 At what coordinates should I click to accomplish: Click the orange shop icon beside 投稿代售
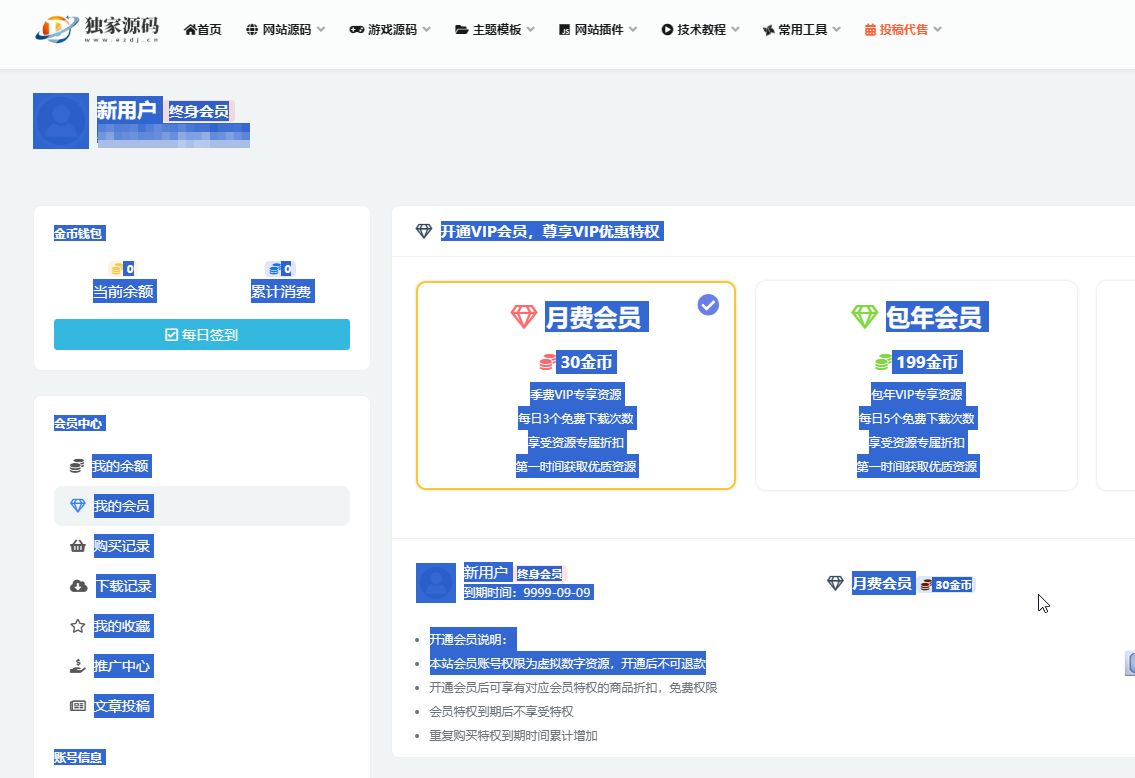pos(870,30)
